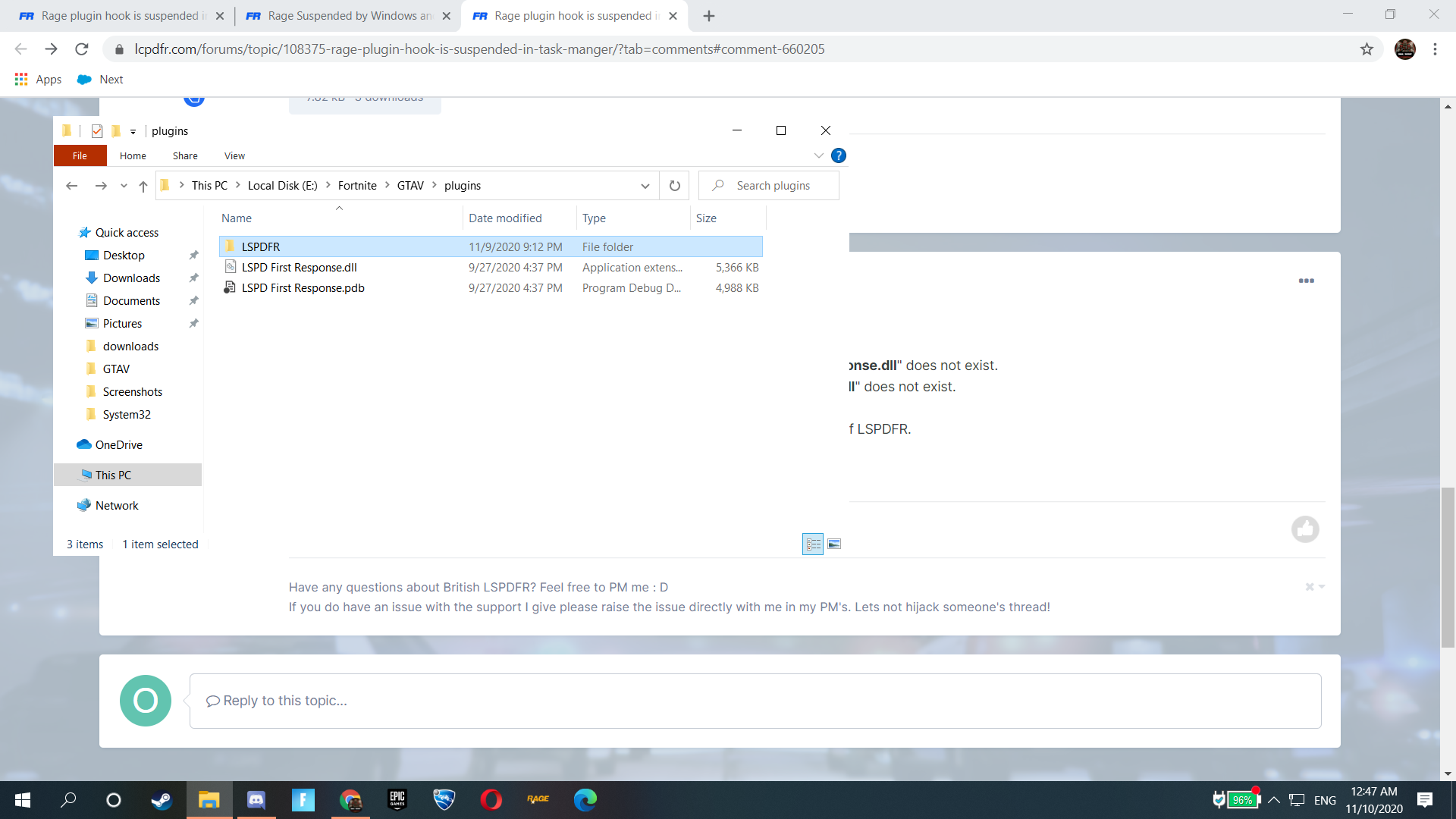This screenshot has height=819, width=1456.
Task: Expand the ribbon with the chevron
Action: (x=818, y=155)
